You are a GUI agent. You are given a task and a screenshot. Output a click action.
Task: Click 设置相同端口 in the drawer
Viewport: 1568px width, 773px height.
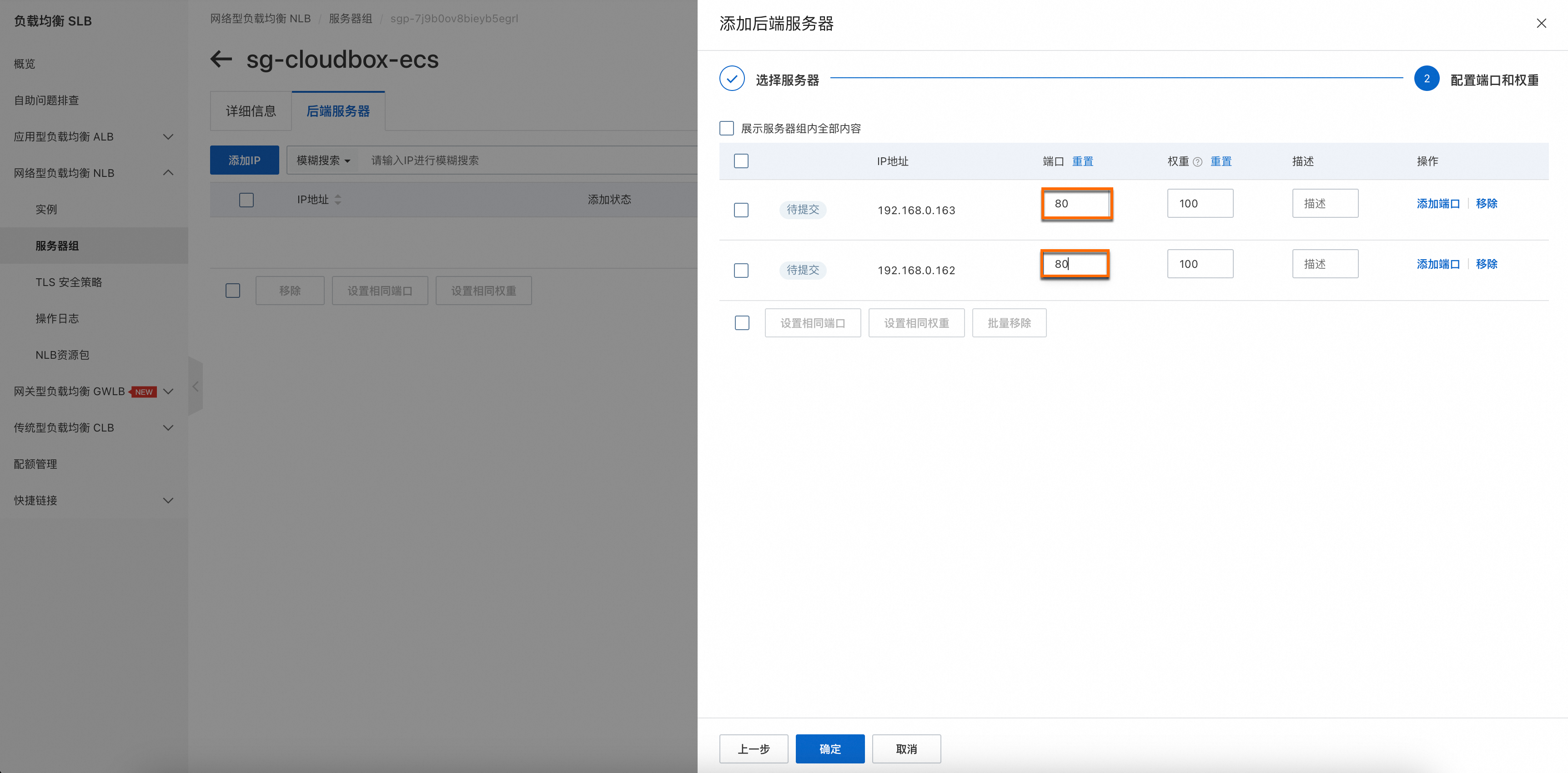813,322
